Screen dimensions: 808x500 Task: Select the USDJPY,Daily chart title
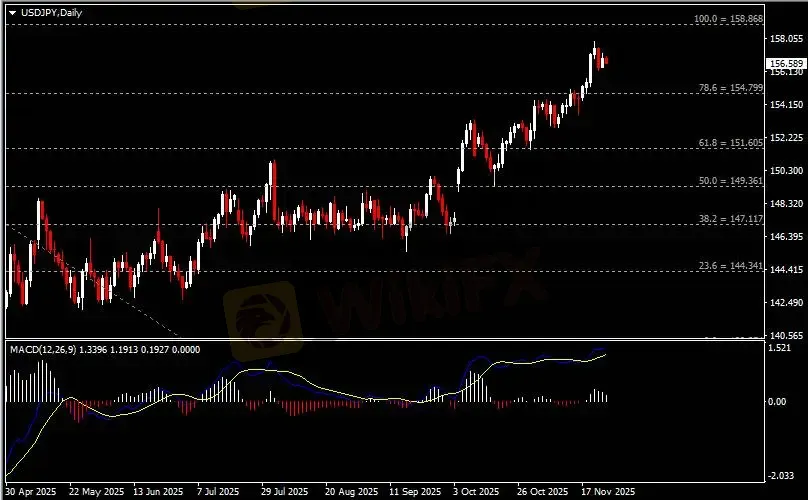coord(51,13)
